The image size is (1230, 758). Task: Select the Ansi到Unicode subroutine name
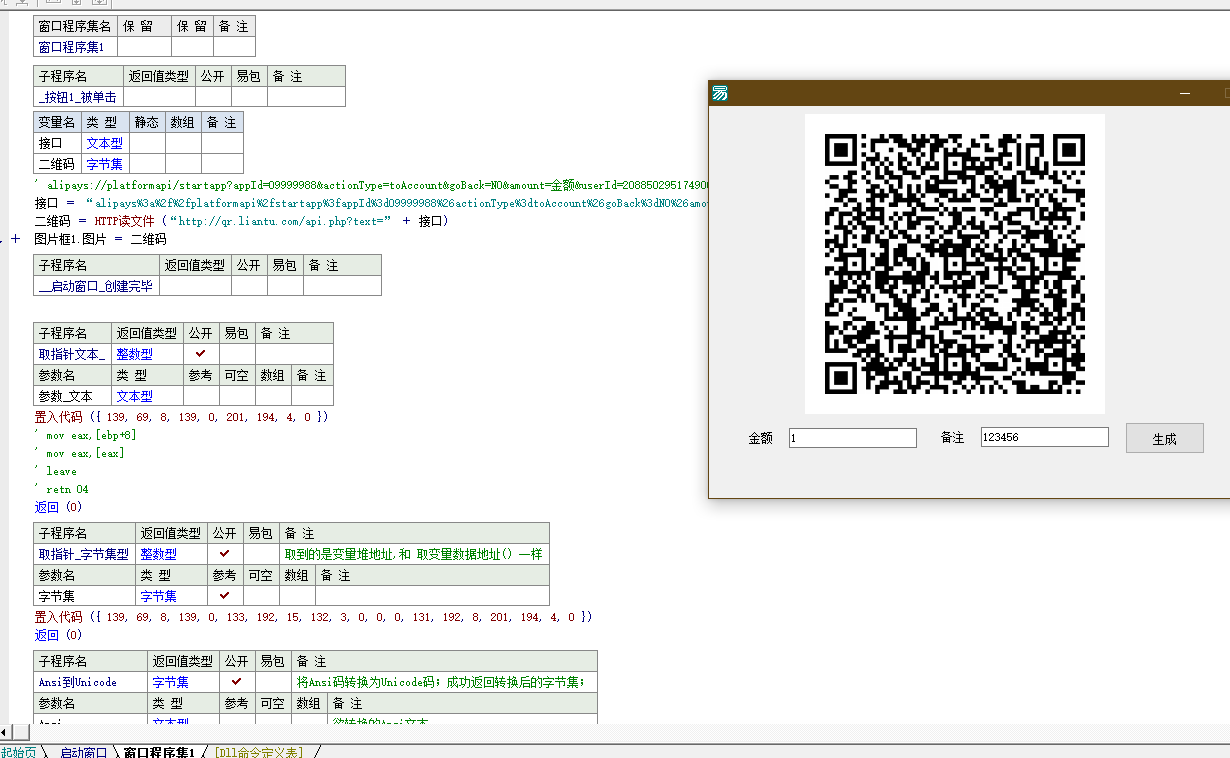click(90, 682)
